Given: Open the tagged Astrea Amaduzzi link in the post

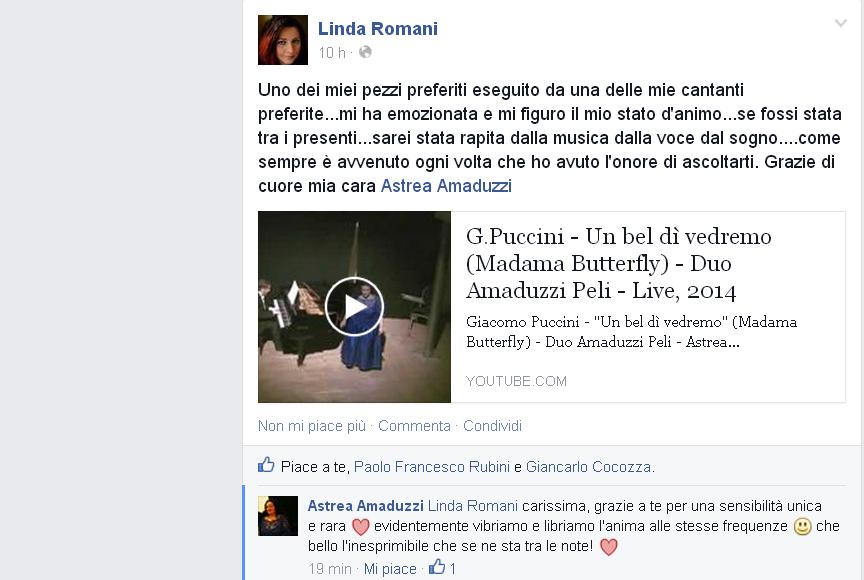Looking at the screenshot, I should coord(446,186).
